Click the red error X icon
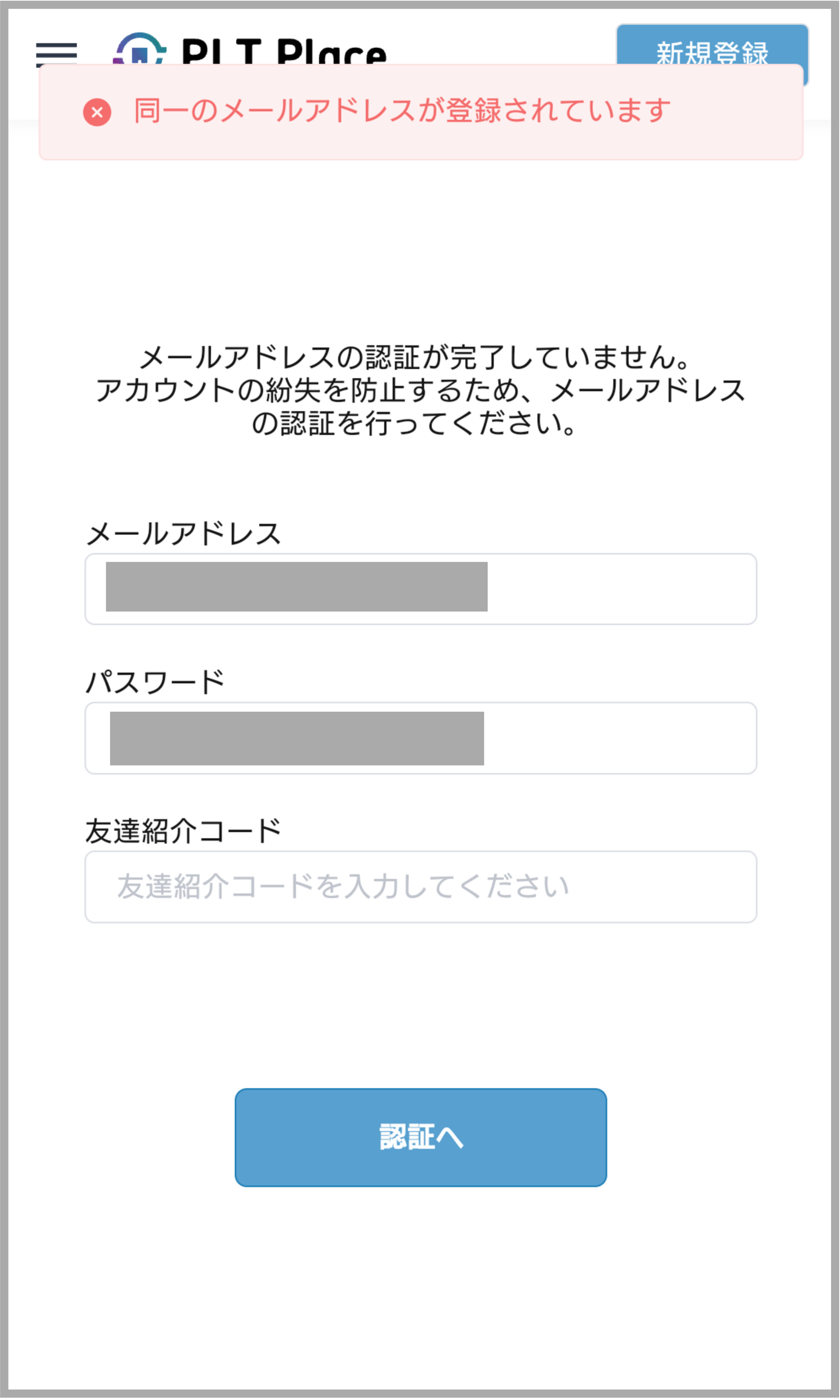840x1400 pixels. [97, 112]
